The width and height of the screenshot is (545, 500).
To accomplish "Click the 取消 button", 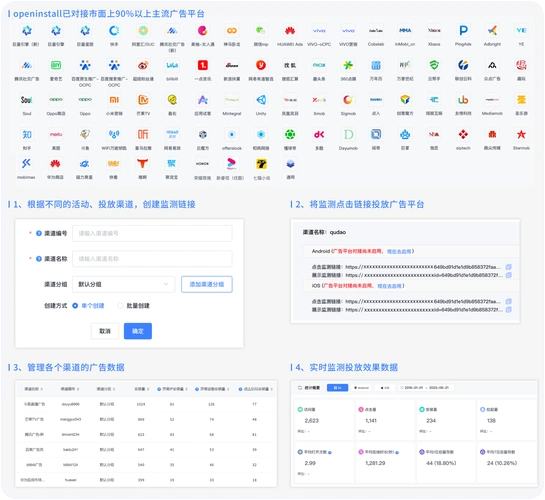I will tap(105, 331).
